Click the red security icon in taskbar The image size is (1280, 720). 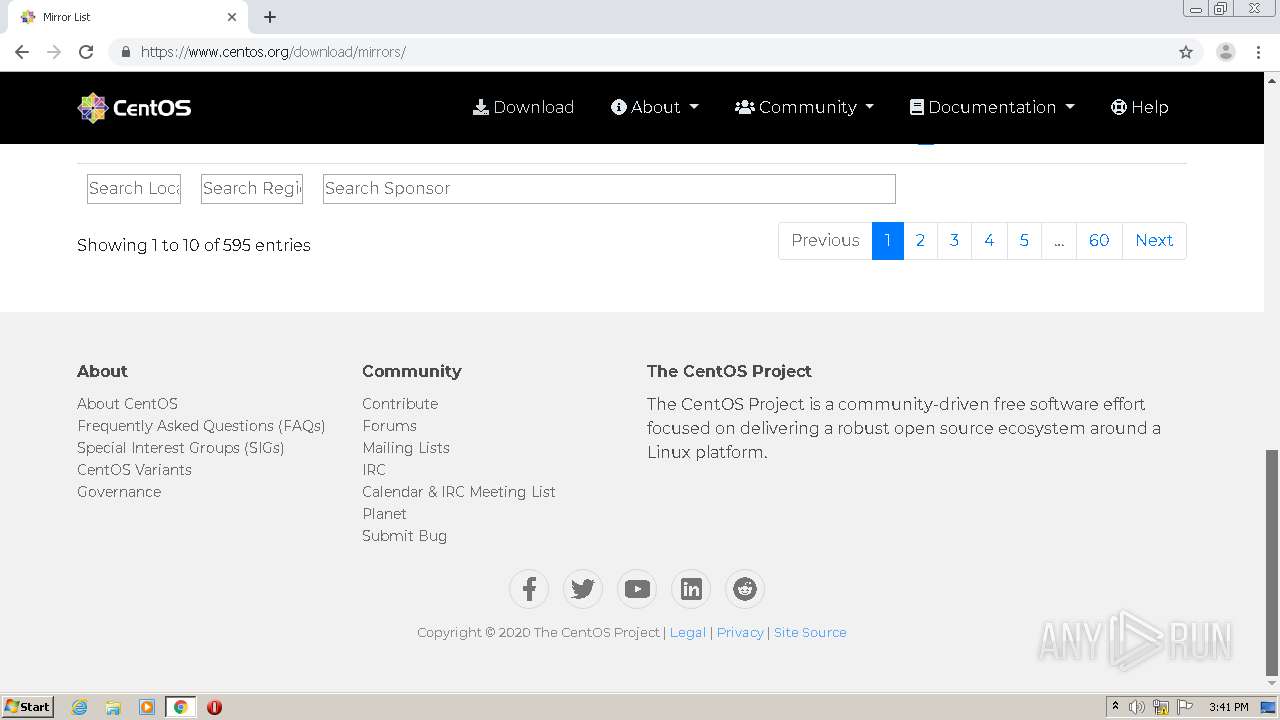pyautogui.click(x=214, y=707)
